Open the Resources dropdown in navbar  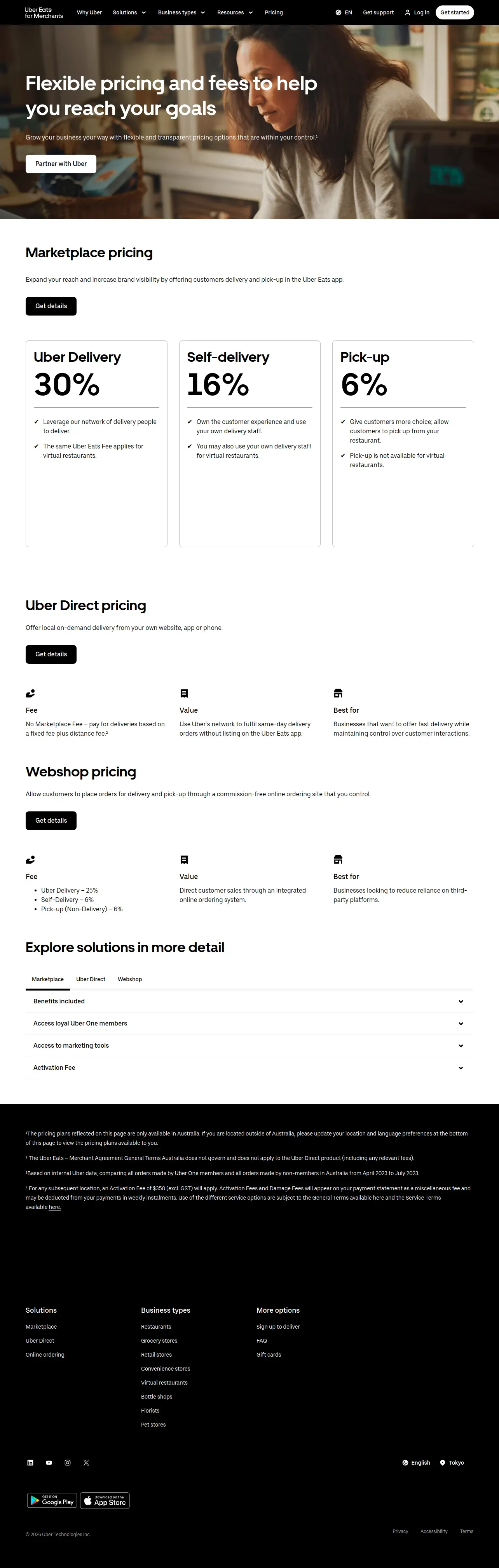pyautogui.click(x=235, y=12)
